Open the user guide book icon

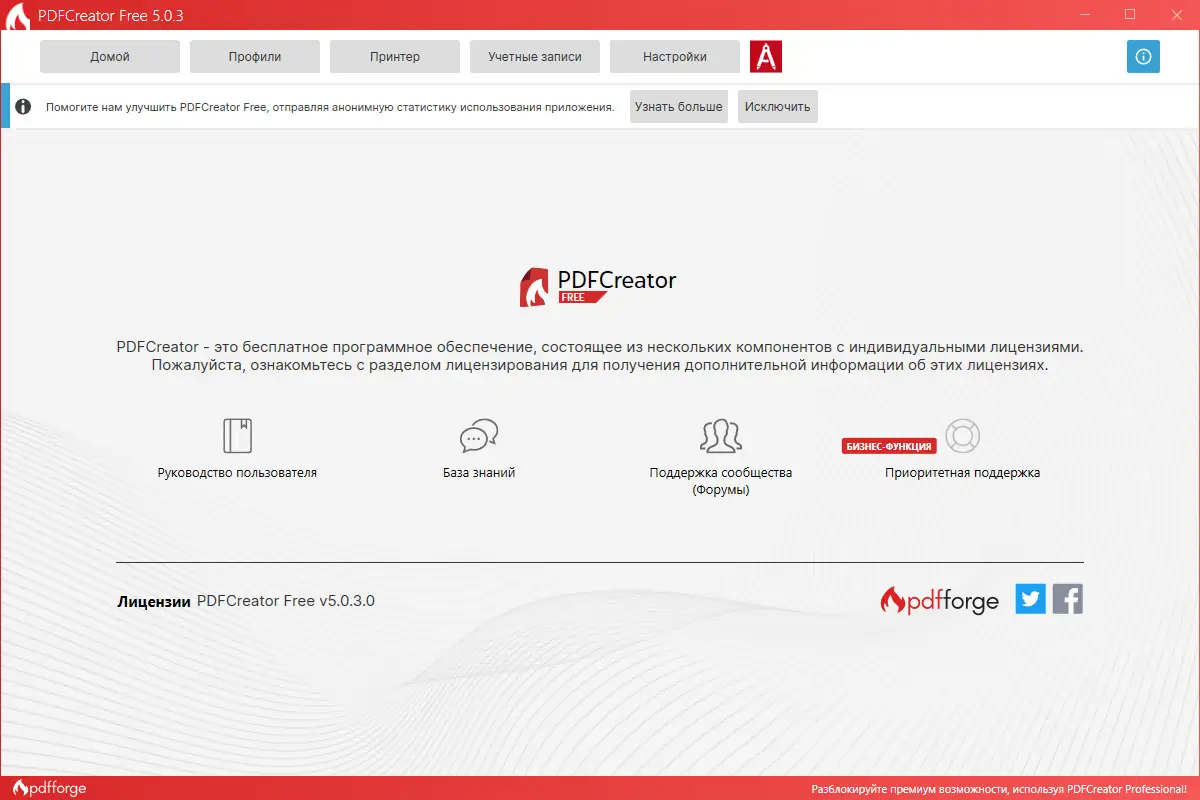pos(237,436)
